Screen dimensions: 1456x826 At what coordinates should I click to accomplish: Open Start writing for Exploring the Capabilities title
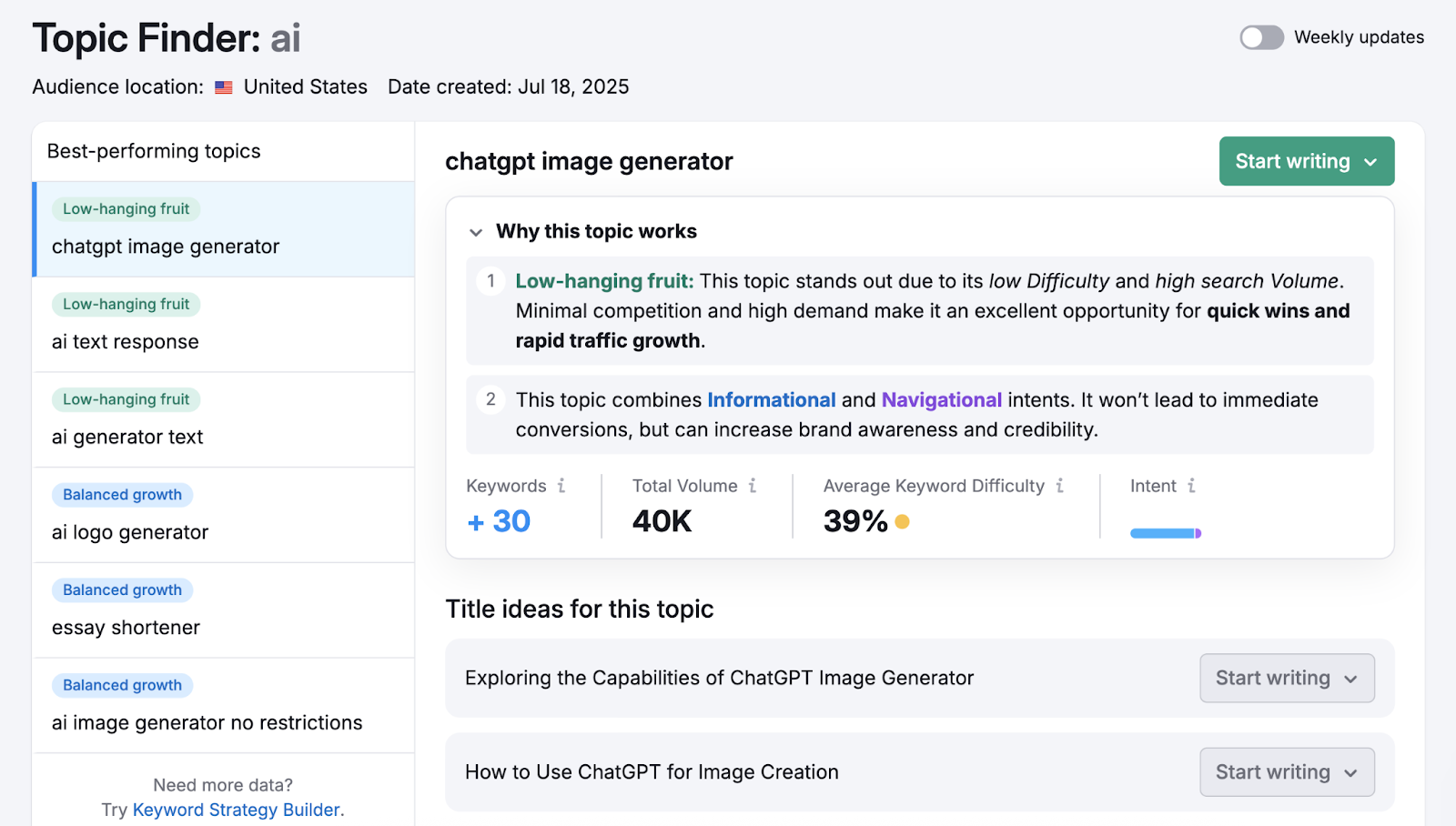pyautogui.click(x=1287, y=678)
